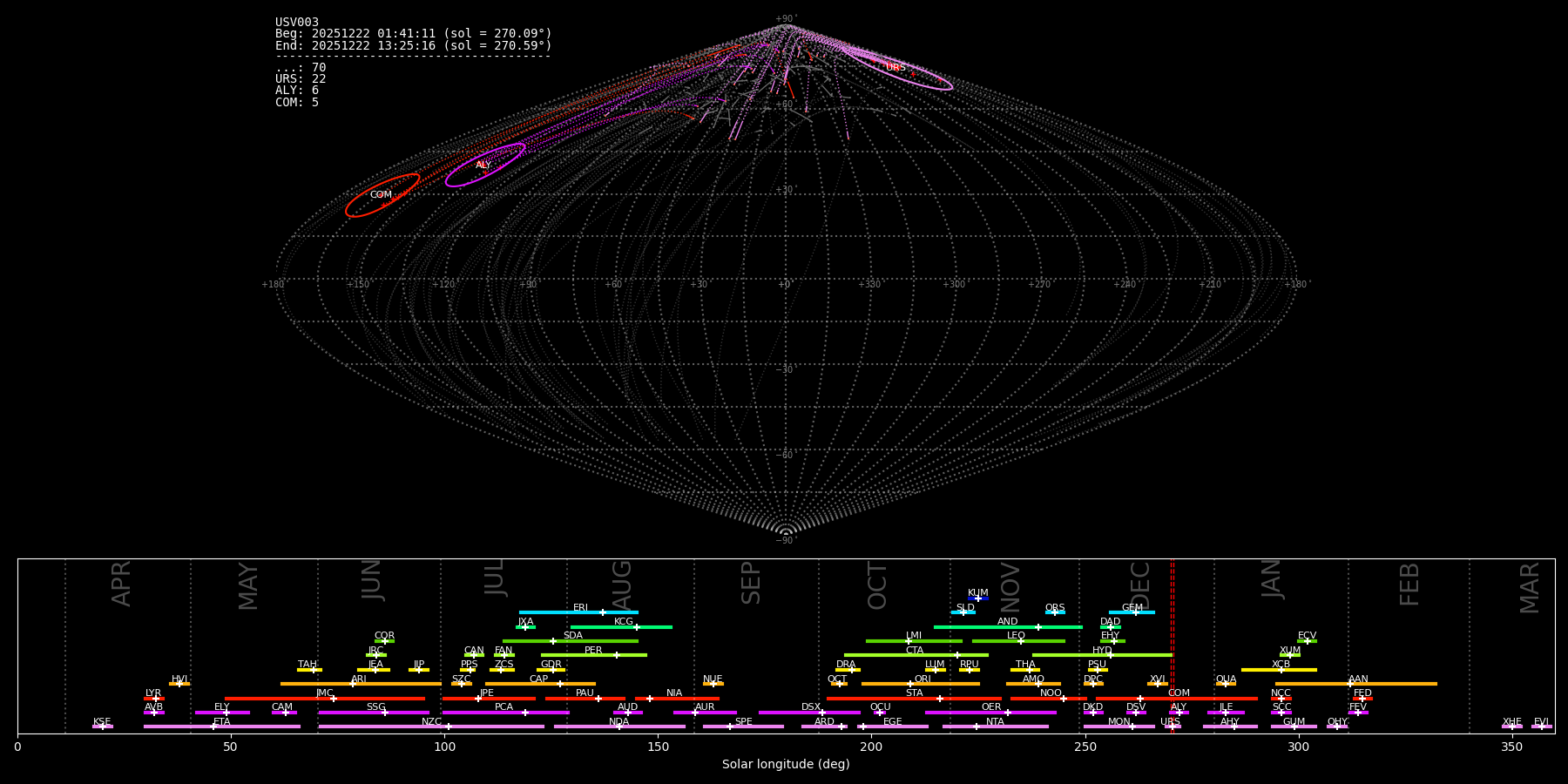Select the Beg: 20251222 01:41:11 line
Viewport: 1568px width, 784px height.
(414, 34)
